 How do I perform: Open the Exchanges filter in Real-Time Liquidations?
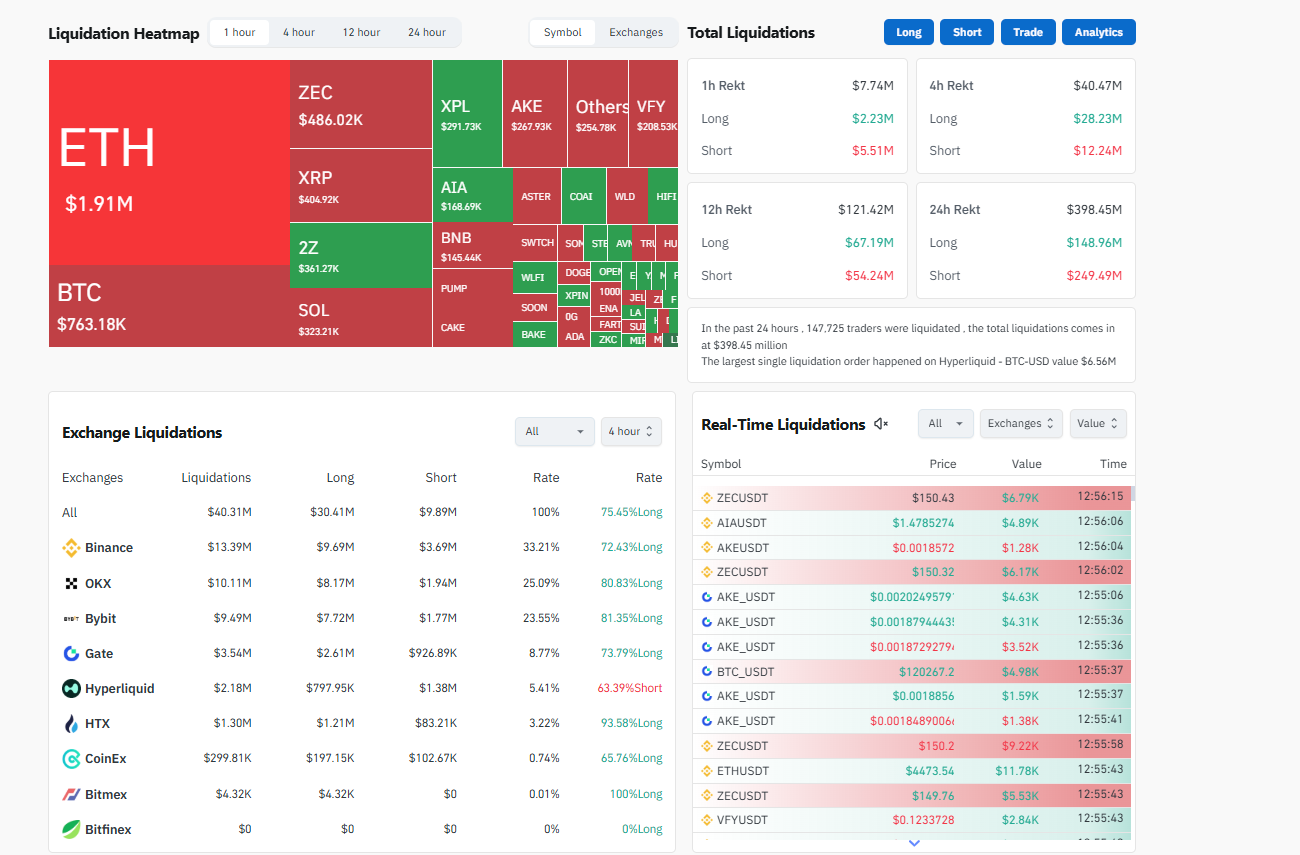coord(1021,423)
